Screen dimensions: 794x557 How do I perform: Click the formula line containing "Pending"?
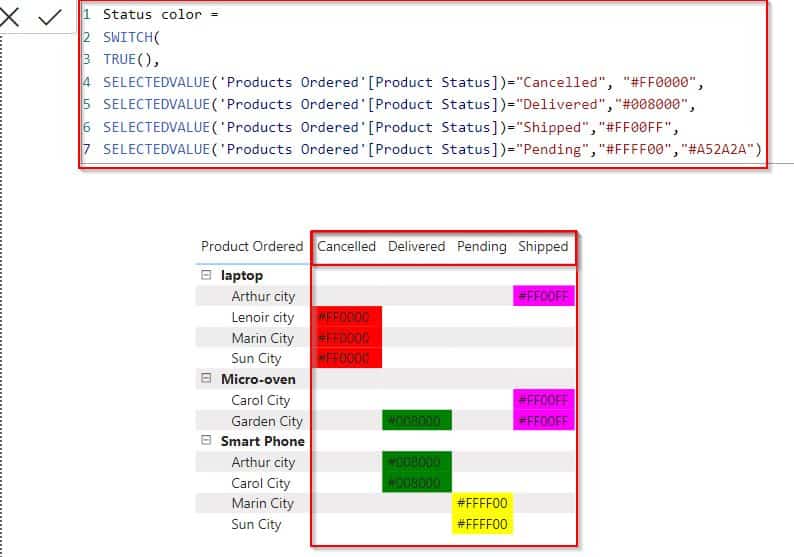pyautogui.click(x=432, y=149)
